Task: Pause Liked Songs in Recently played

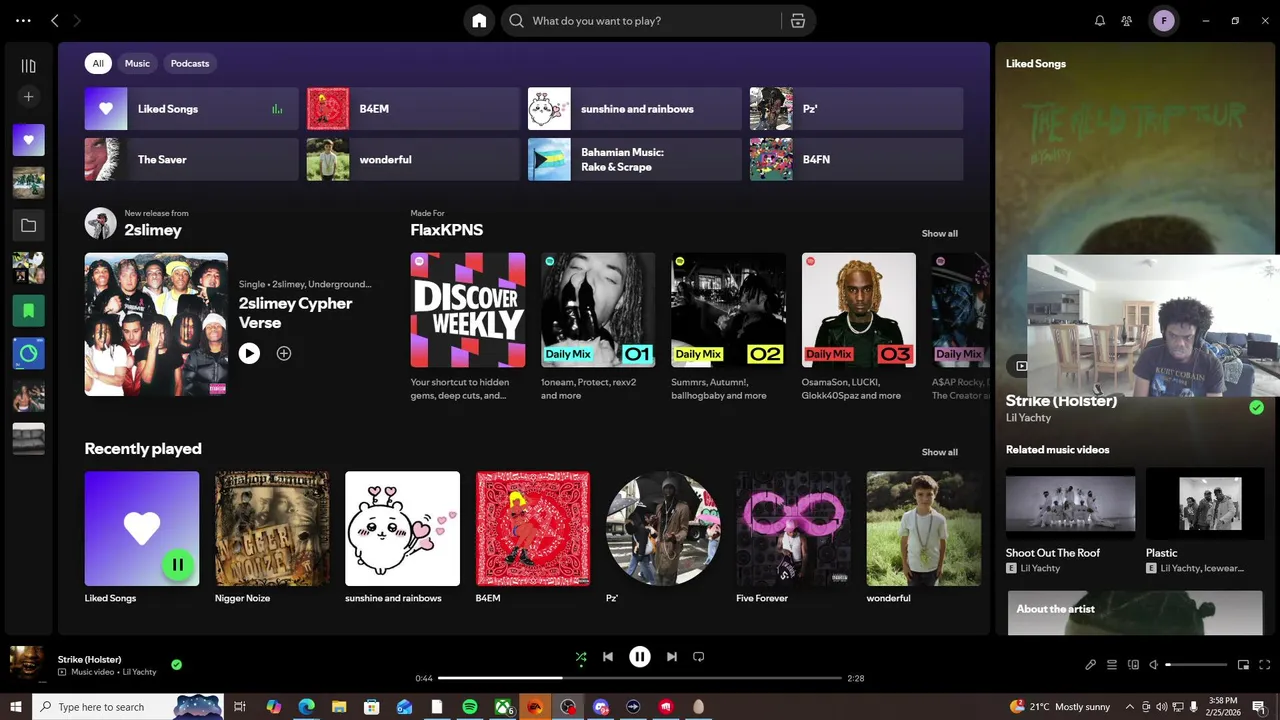Action: (x=178, y=564)
